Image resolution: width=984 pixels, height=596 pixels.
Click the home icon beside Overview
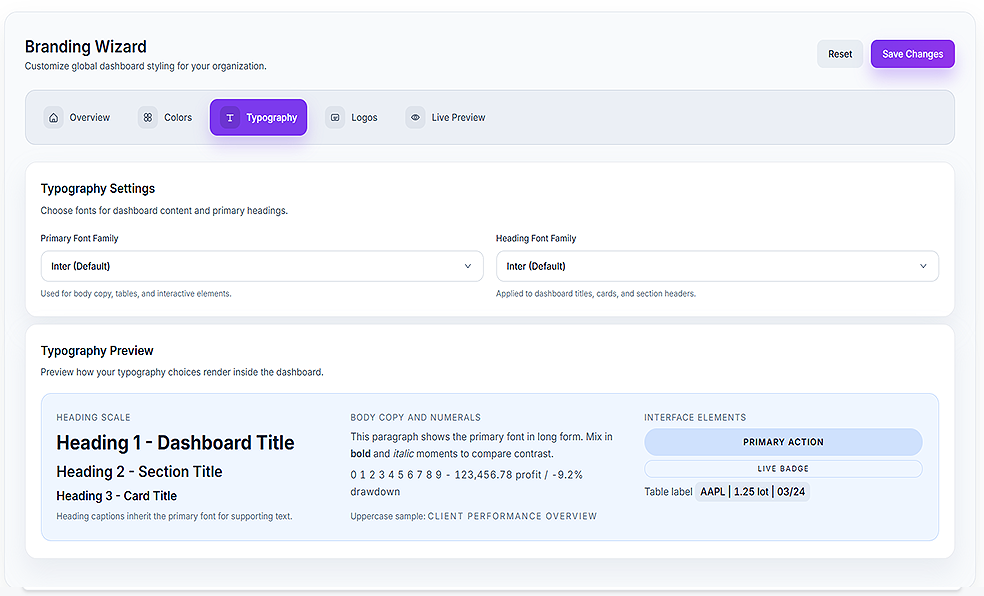(x=53, y=117)
